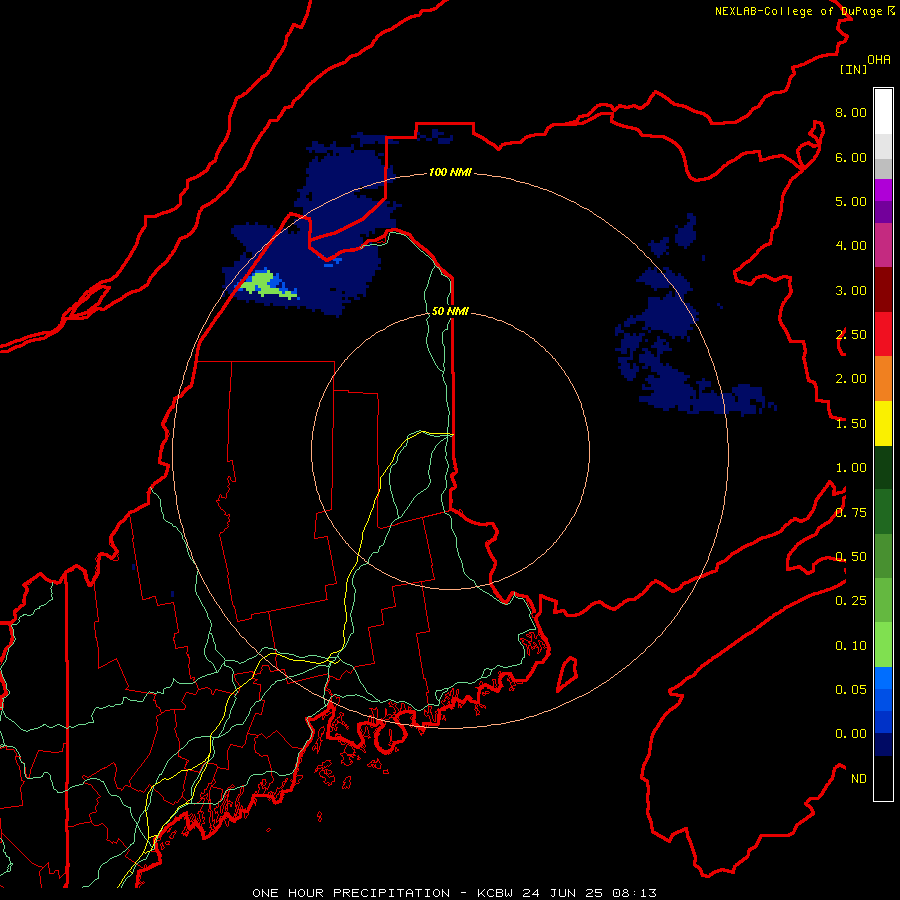Select the 0.25 legend value
900x900 pixels.
click(851, 601)
